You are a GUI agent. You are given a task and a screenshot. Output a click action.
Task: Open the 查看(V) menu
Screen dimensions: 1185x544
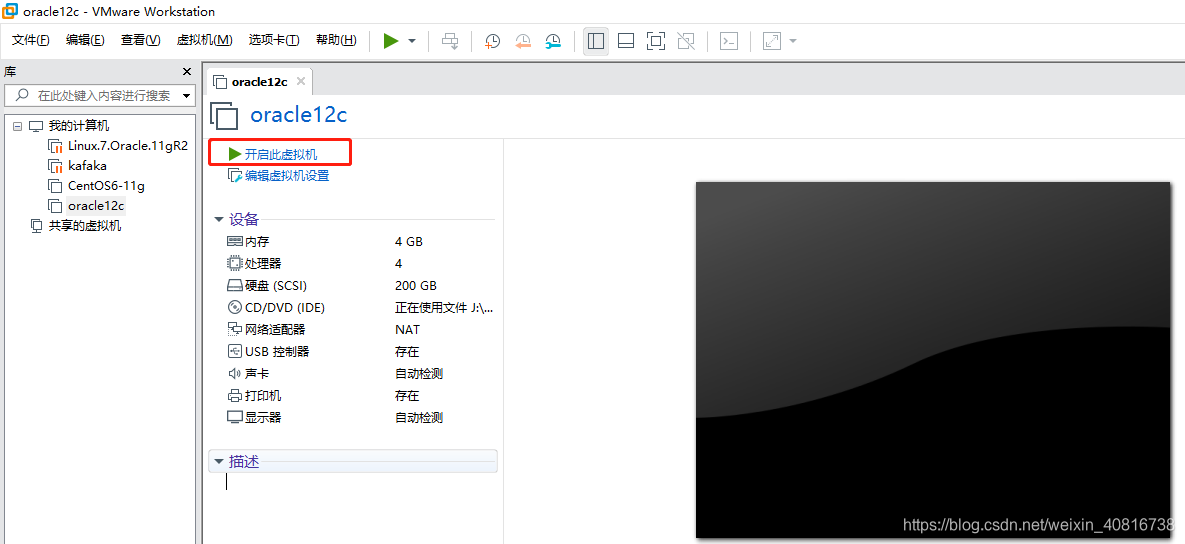[141, 40]
